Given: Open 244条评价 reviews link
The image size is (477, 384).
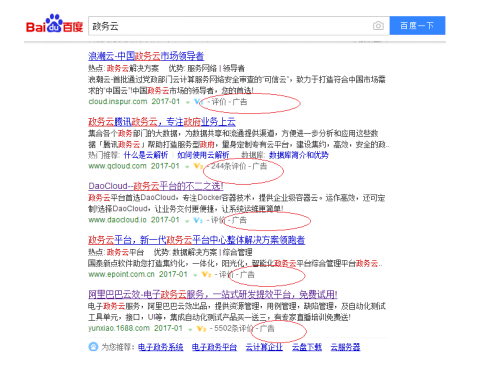Looking at the screenshot, I should coord(229,166).
